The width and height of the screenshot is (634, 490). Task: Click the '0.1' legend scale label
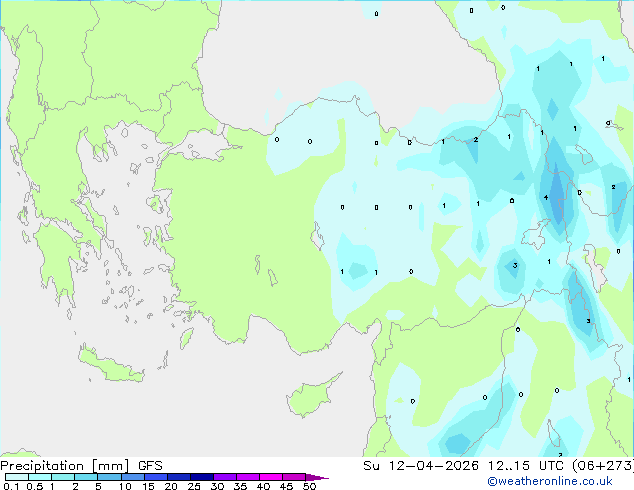click(11, 486)
